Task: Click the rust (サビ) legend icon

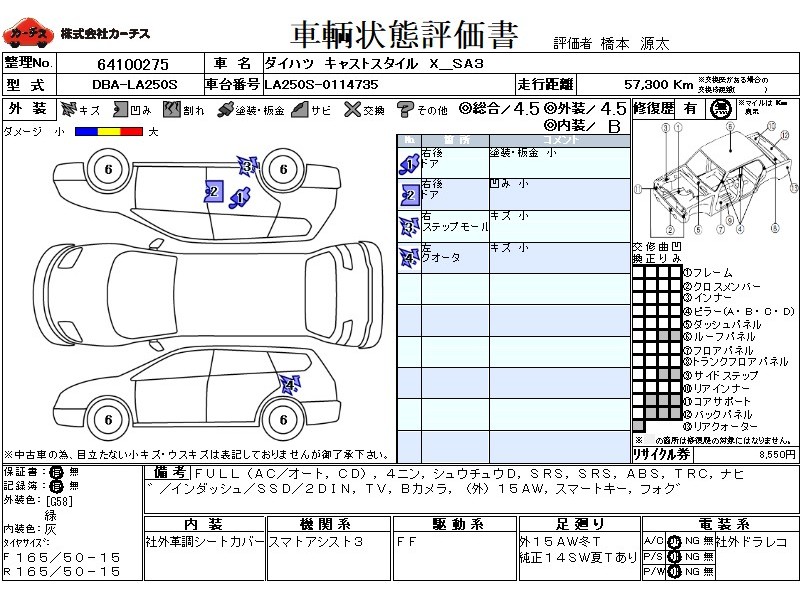Action: click(x=299, y=109)
